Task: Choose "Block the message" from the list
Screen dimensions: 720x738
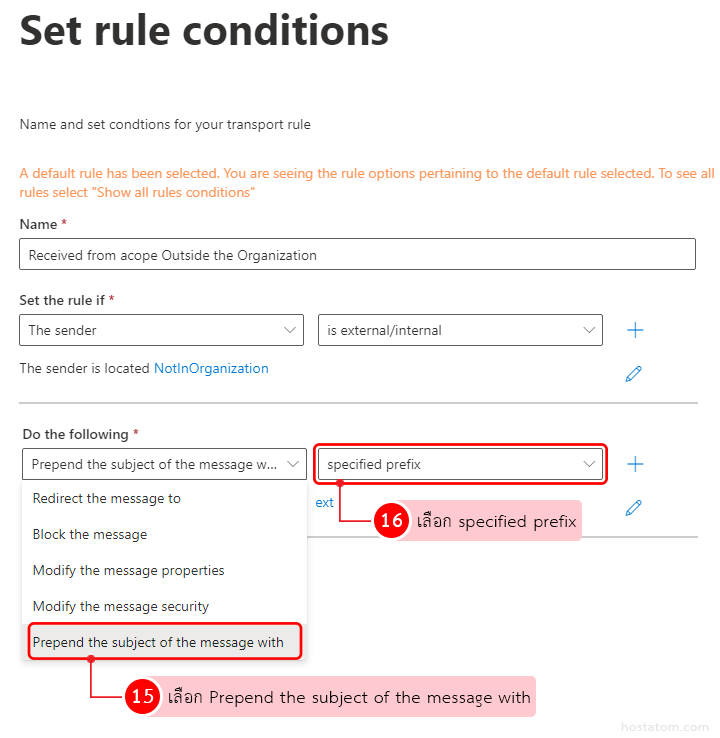Action: pos(90,534)
